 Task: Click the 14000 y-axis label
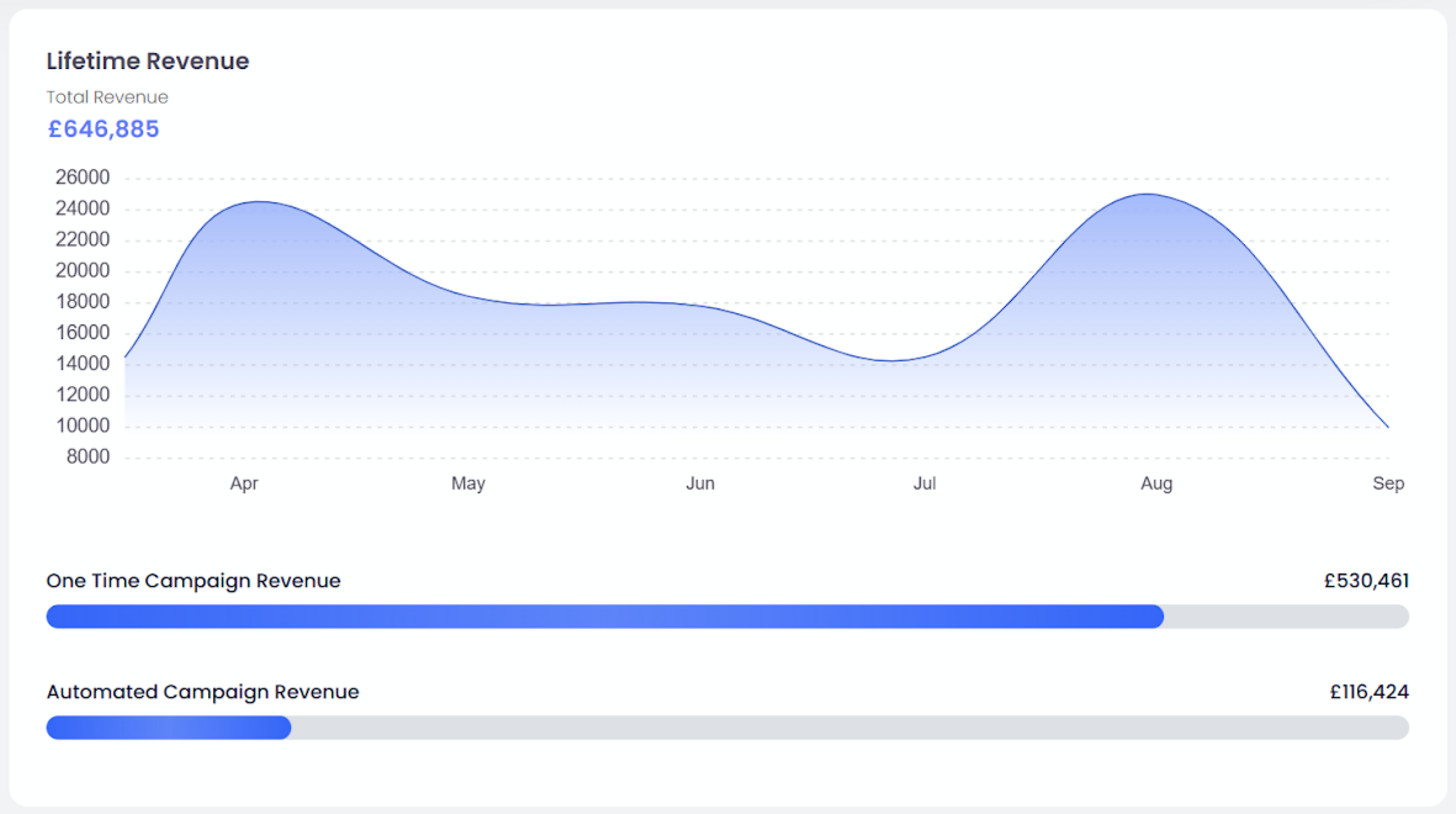[83, 364]
